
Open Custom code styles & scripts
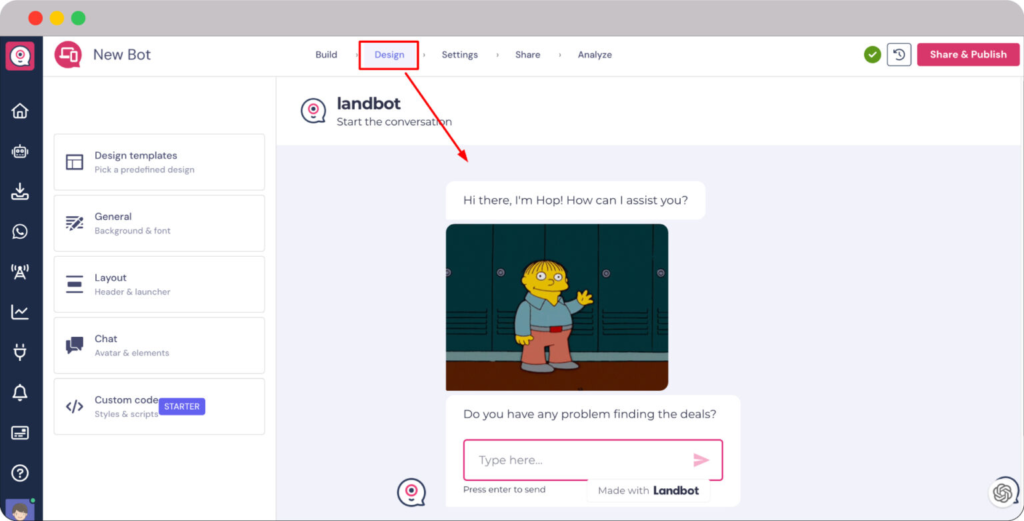[x=159, y=406]
